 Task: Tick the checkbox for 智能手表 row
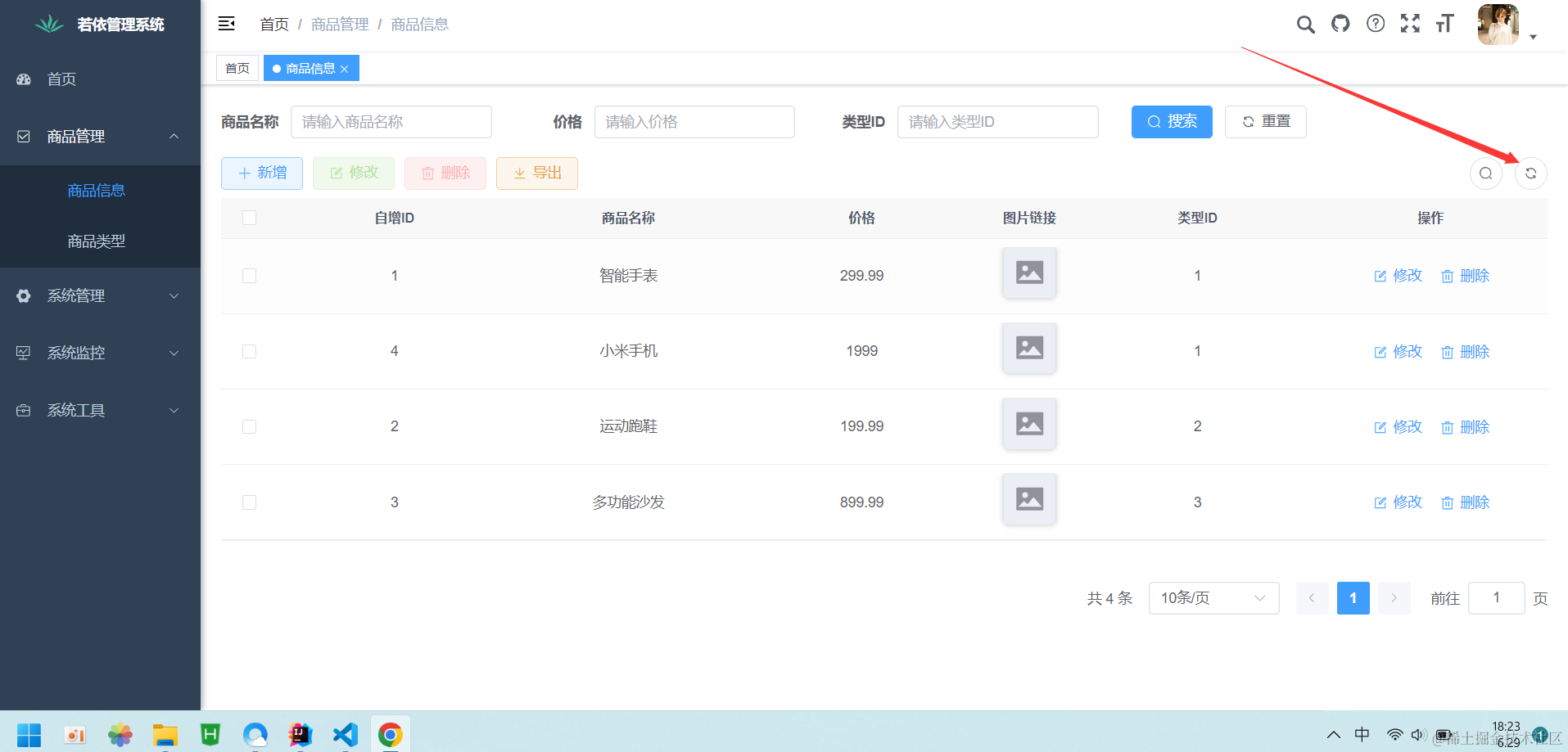tap(250, 276)
